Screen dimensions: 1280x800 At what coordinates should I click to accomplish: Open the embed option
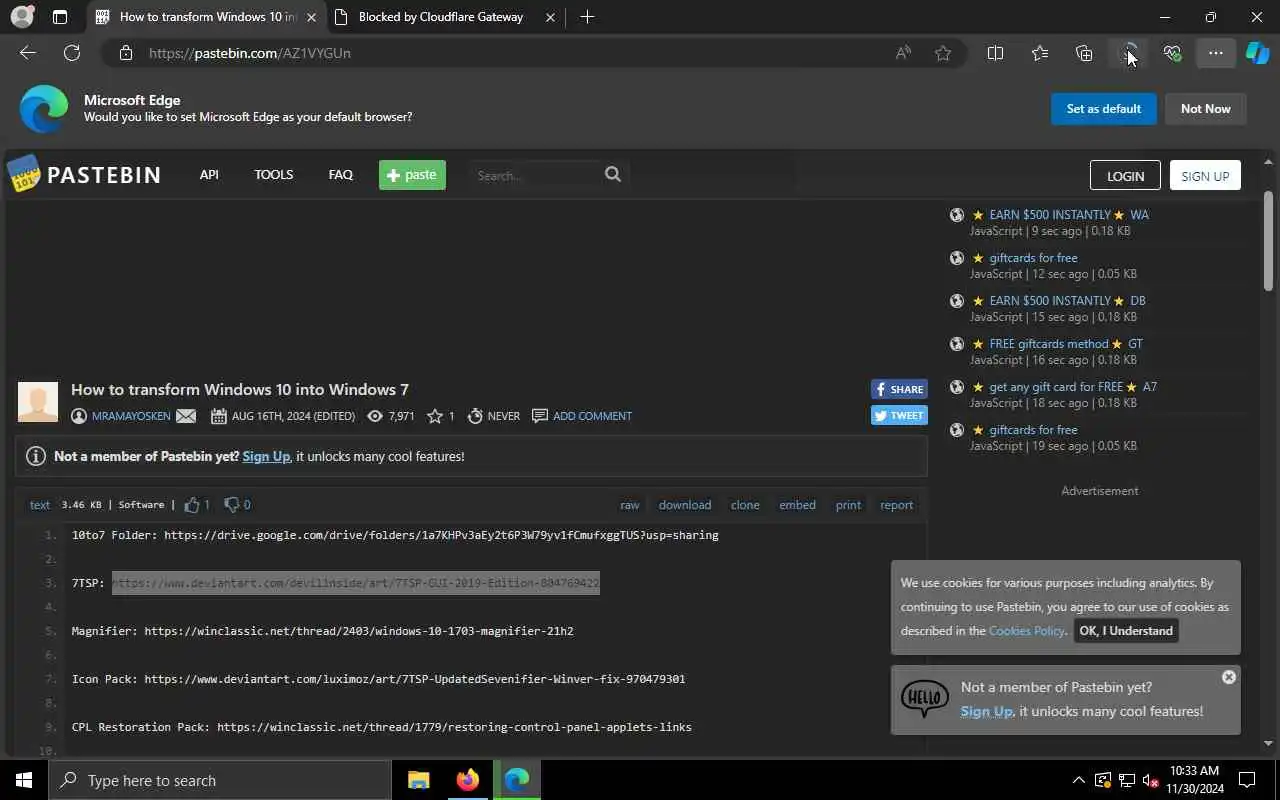click(797, 505)
